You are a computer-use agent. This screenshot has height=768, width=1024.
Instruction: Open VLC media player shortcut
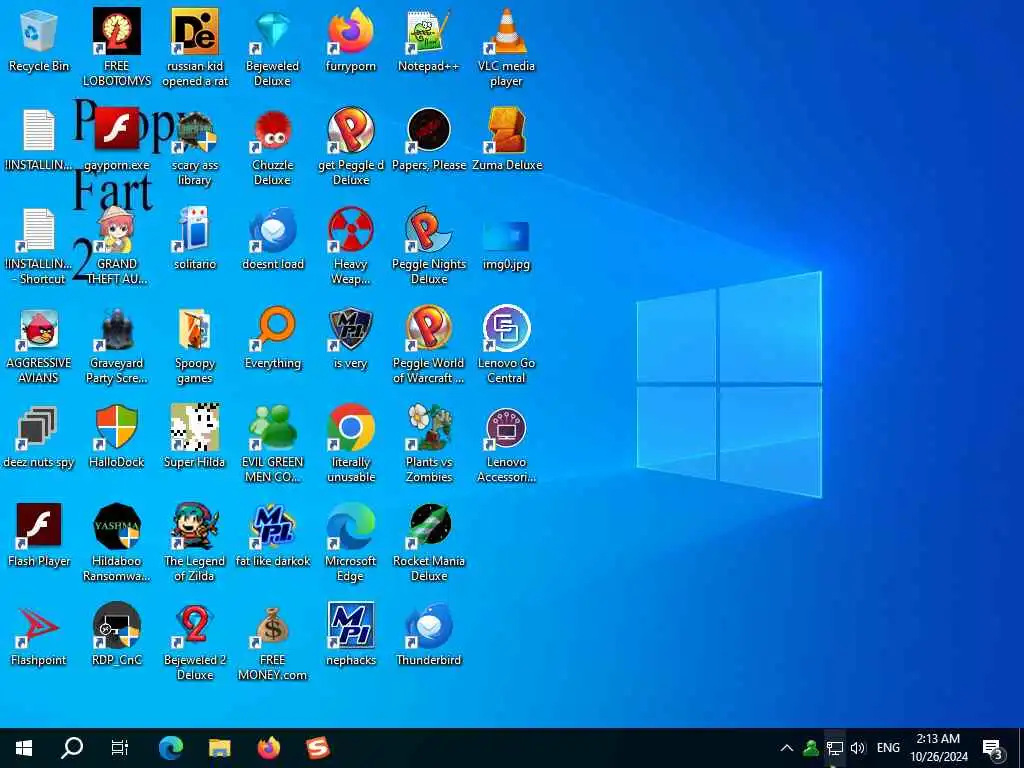[x=506, y=48]
